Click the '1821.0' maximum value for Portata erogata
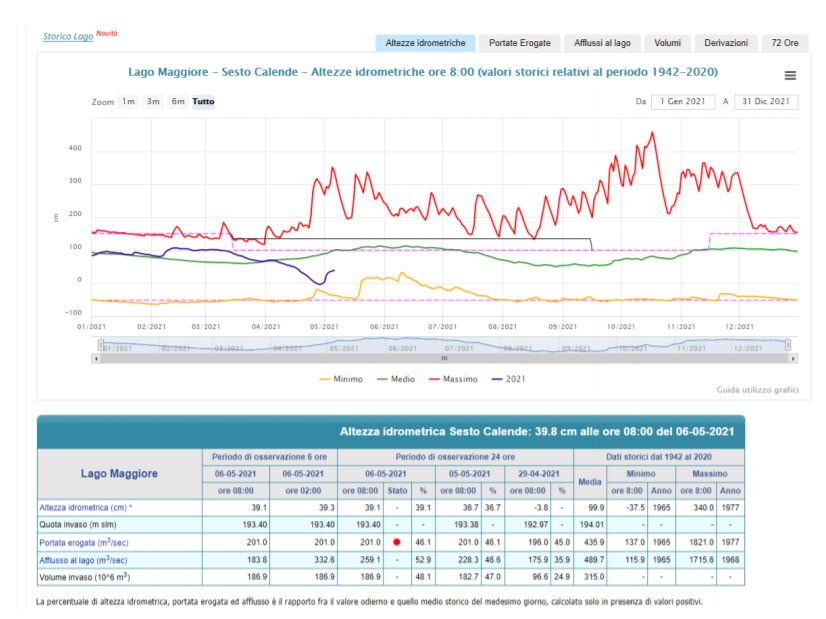Screen dimensions: 826x619 click(702, 542)
